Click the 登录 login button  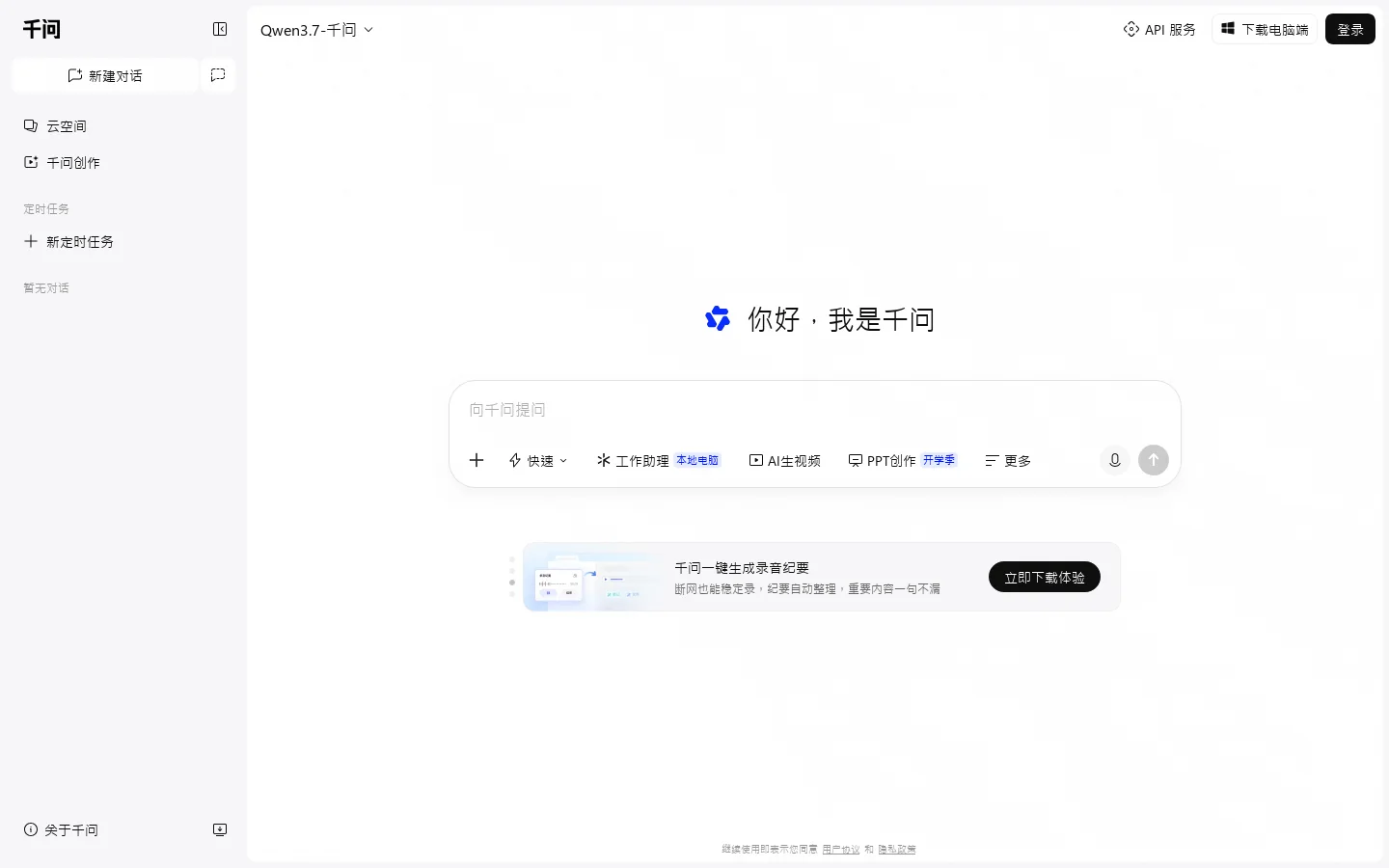(x=1349, y=30)
